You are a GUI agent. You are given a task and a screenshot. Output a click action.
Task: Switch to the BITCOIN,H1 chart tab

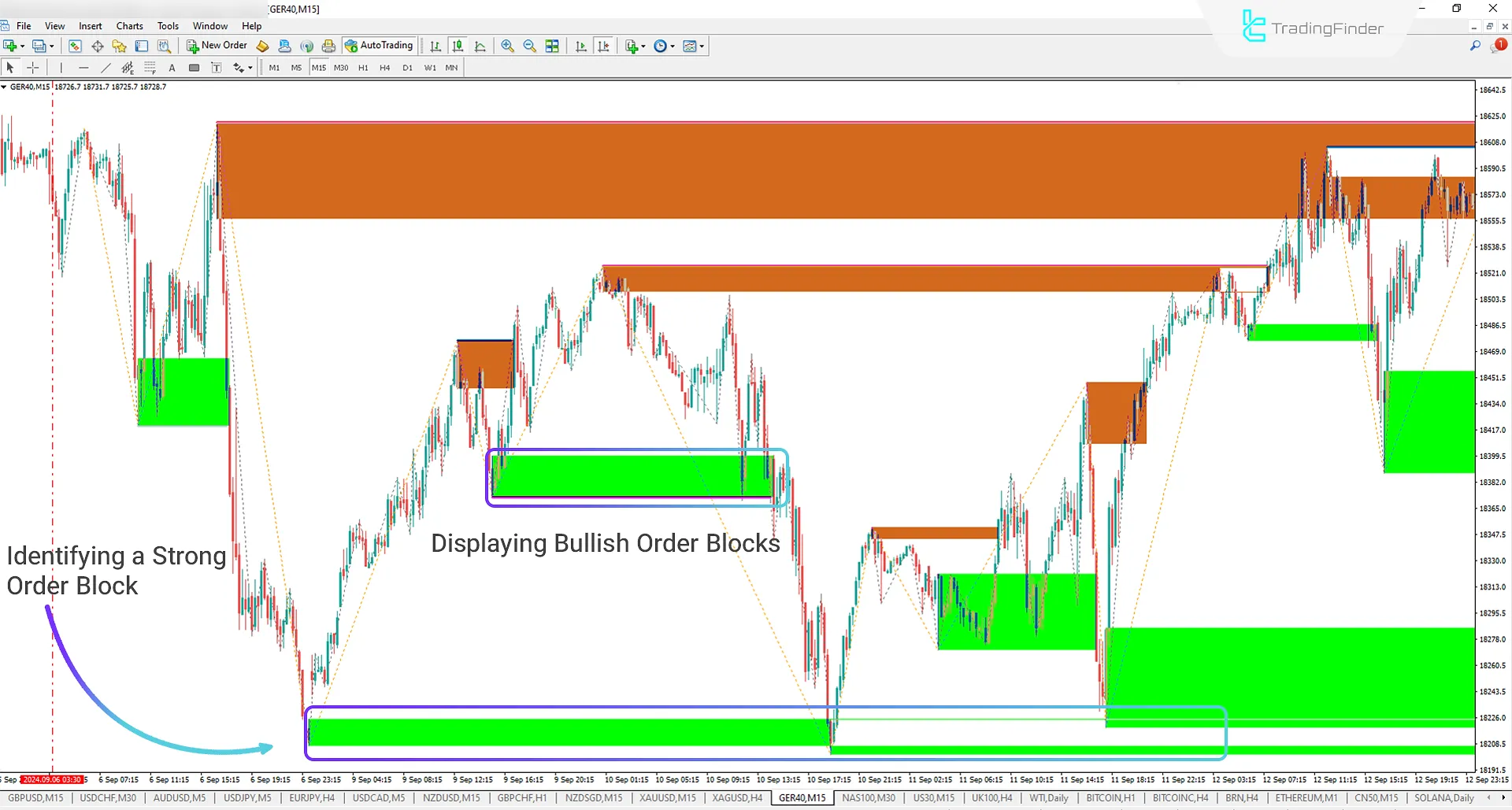(1110, 797)
